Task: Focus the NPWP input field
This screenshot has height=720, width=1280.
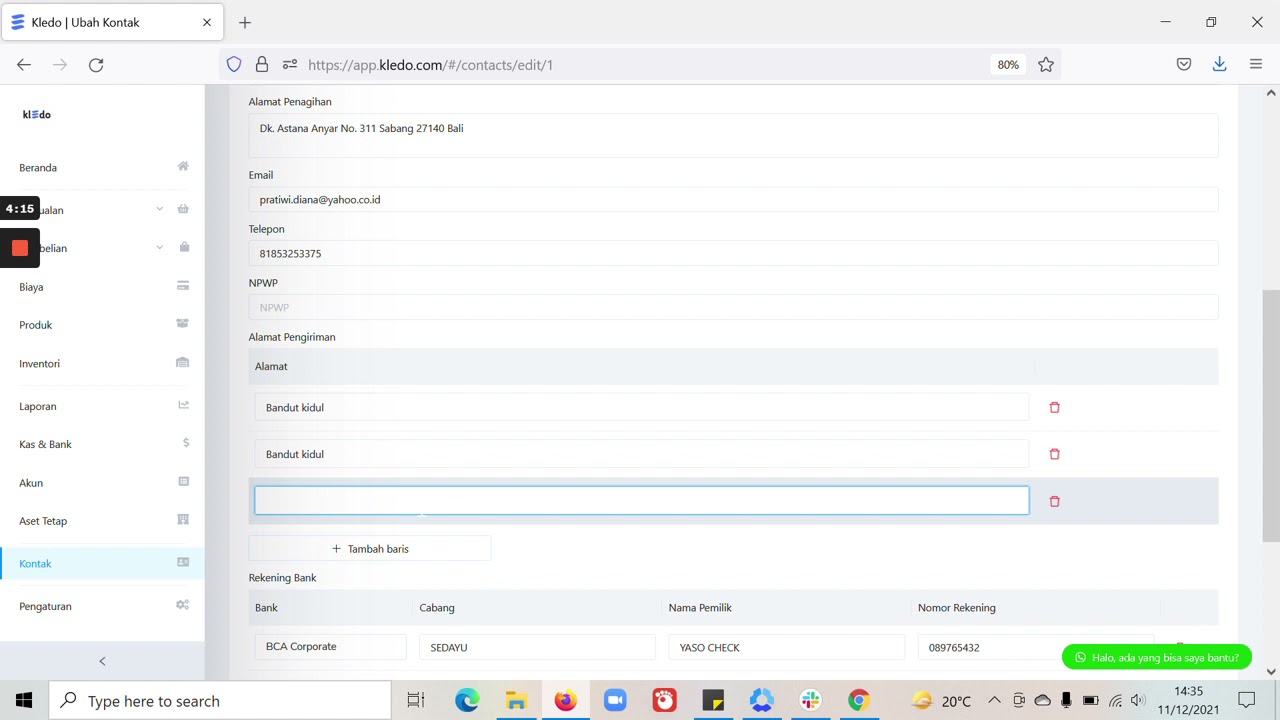Action: click(x=733, y=308)
